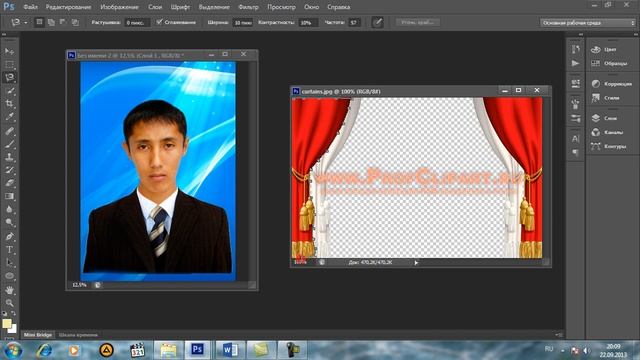The image size is (640, 360).
Task: Switch to the Mini Bridge tab
Action: (38, 335)
